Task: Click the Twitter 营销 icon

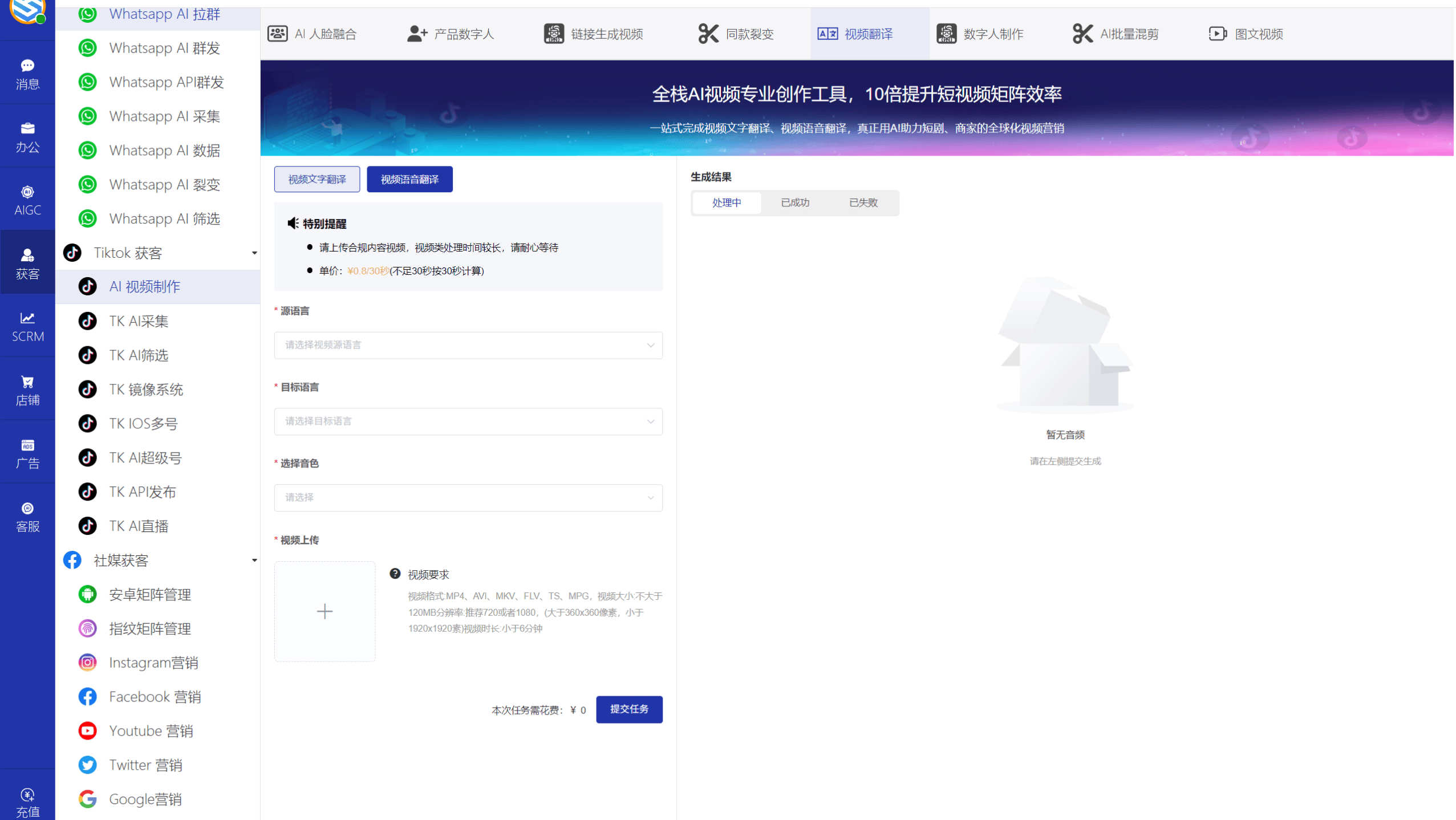Action: pos(87,765)
